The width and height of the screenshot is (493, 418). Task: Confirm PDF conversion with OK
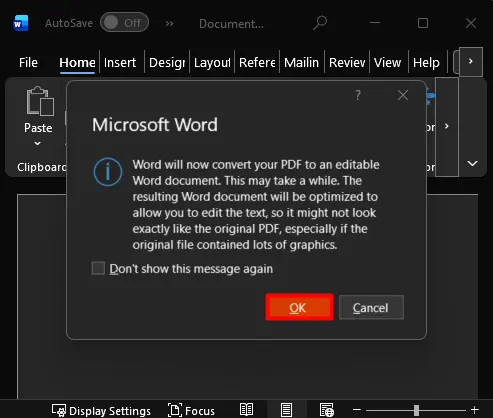pyautogui.click(x=299, y=307)
